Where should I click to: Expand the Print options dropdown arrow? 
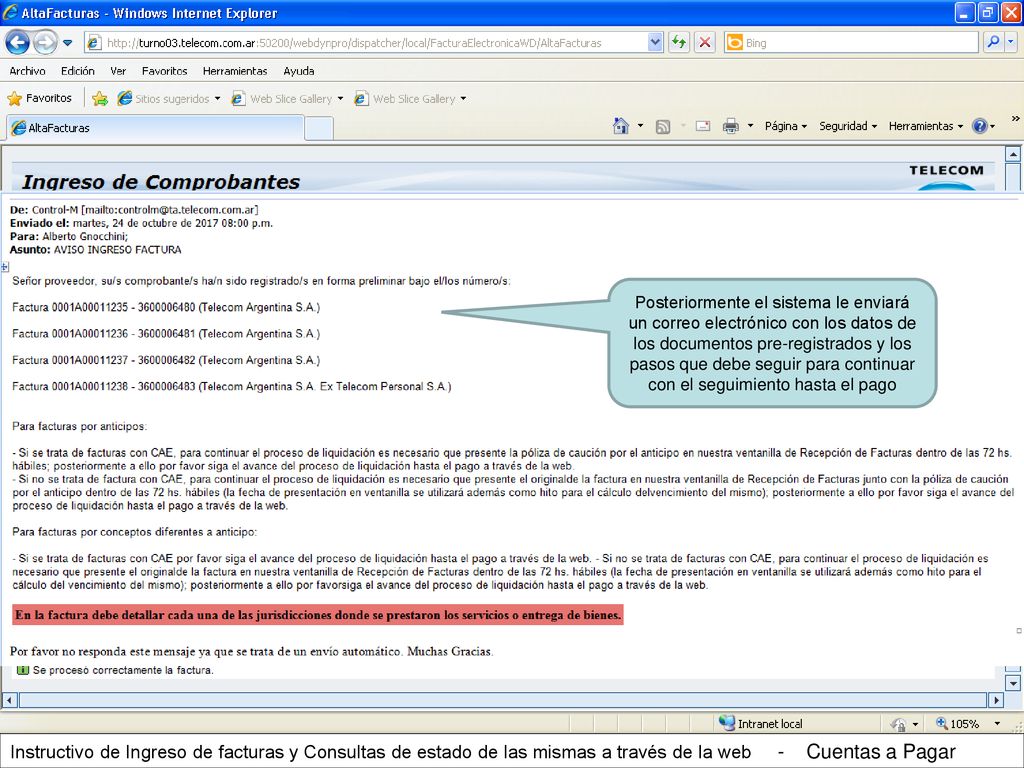point(750,126)
